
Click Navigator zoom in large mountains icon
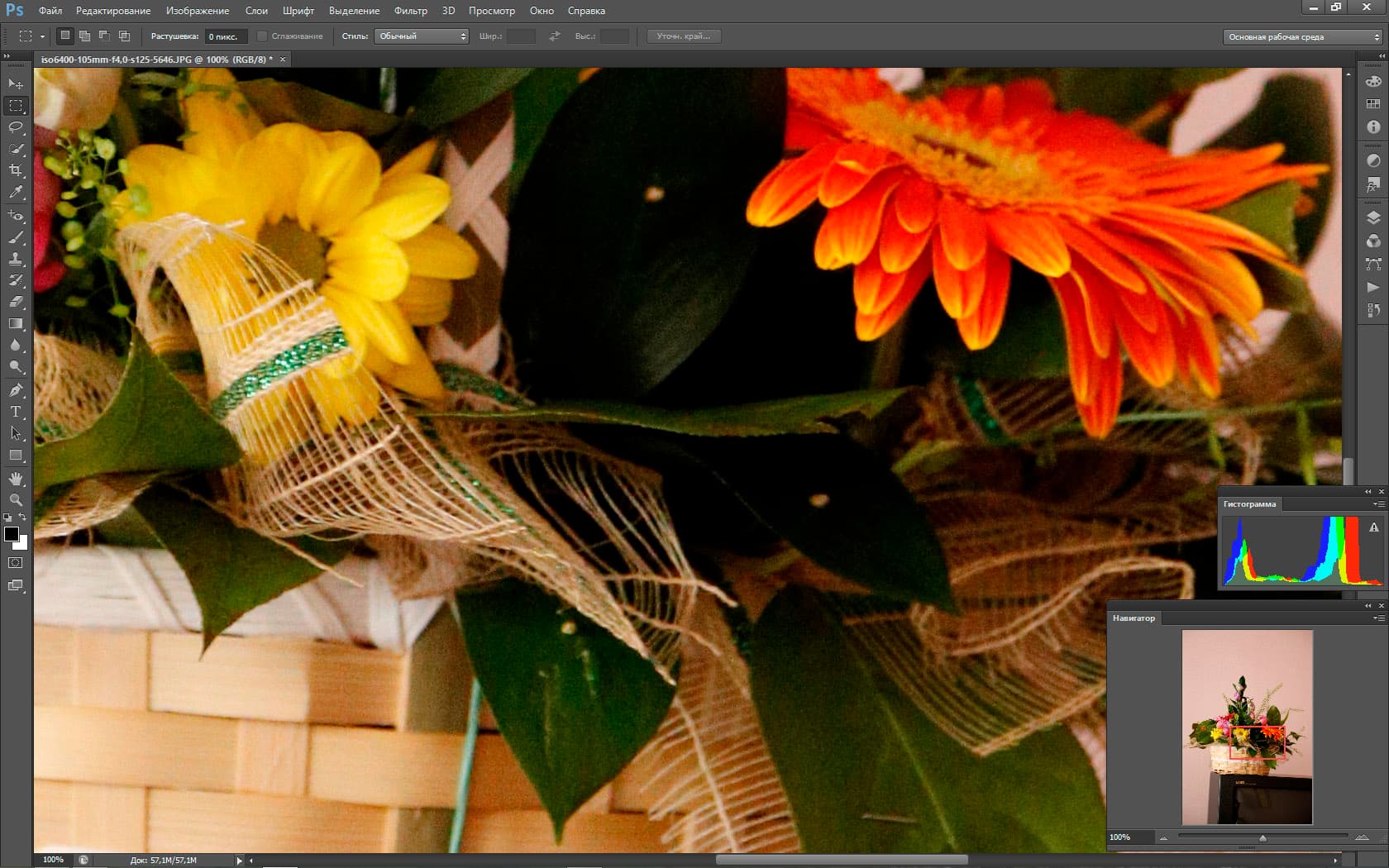pyautogui.click(x=1362, y=837)
